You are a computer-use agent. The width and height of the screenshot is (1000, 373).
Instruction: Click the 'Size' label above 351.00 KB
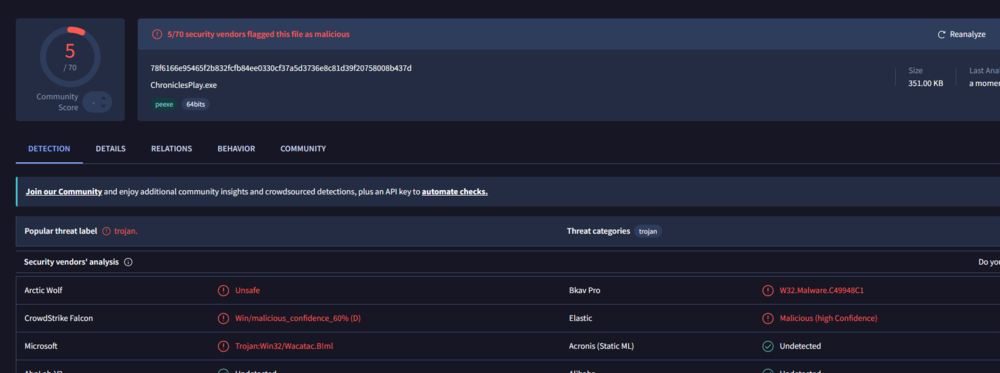(915, 71)
